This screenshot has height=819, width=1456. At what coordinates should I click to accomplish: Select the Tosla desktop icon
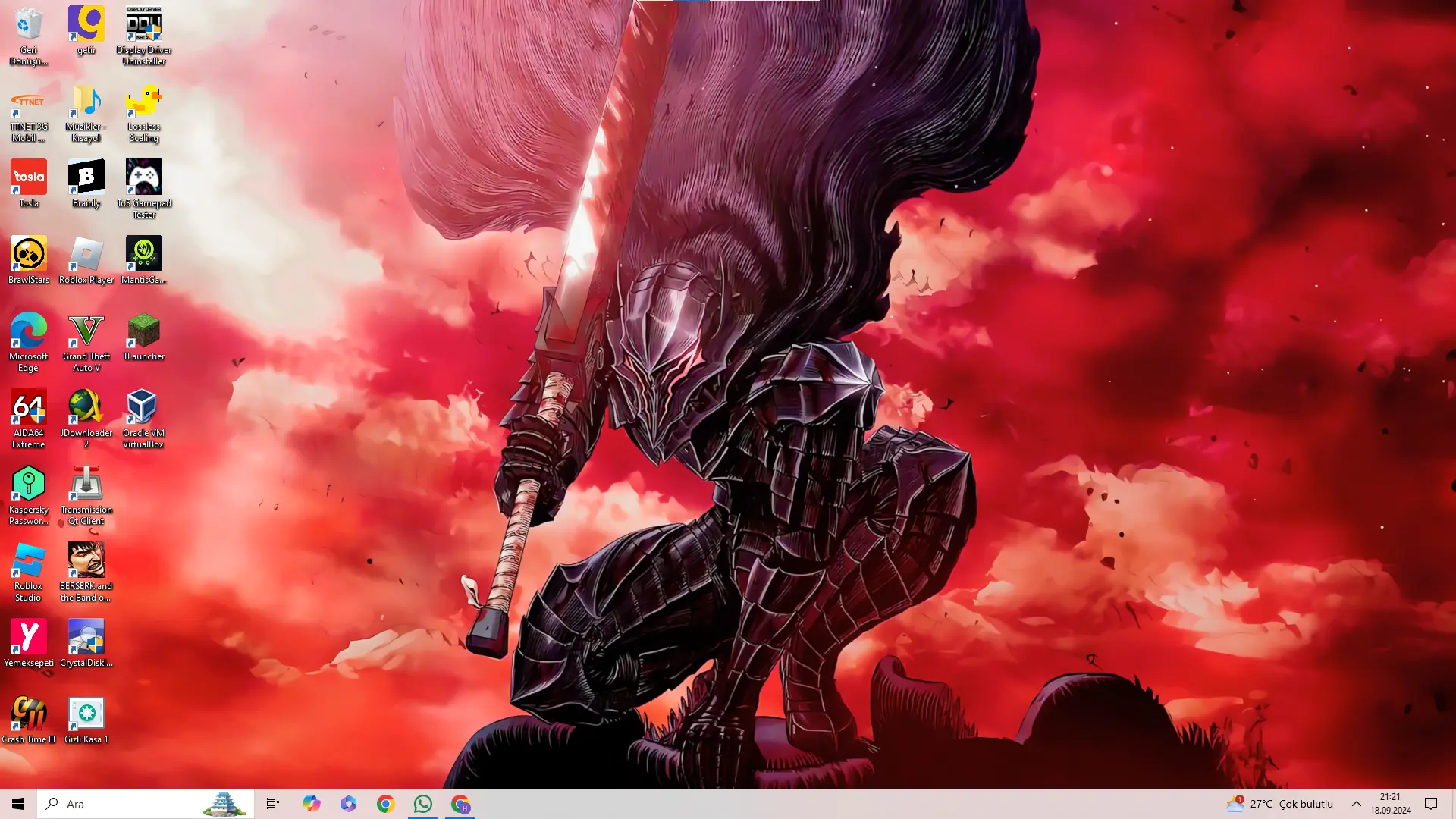click(x=29, y=184)
